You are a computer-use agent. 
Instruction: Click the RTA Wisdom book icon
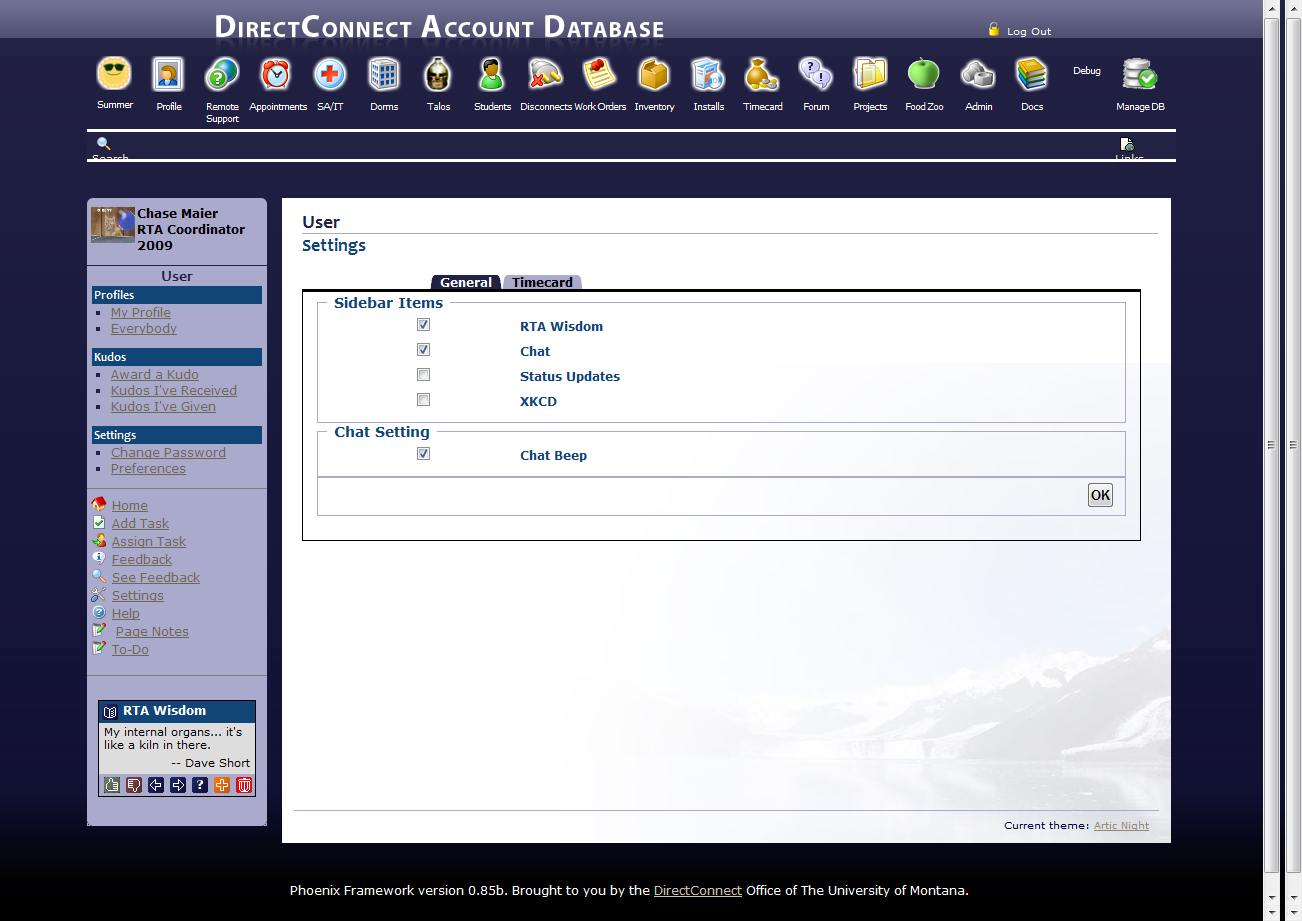coord(111,711)
